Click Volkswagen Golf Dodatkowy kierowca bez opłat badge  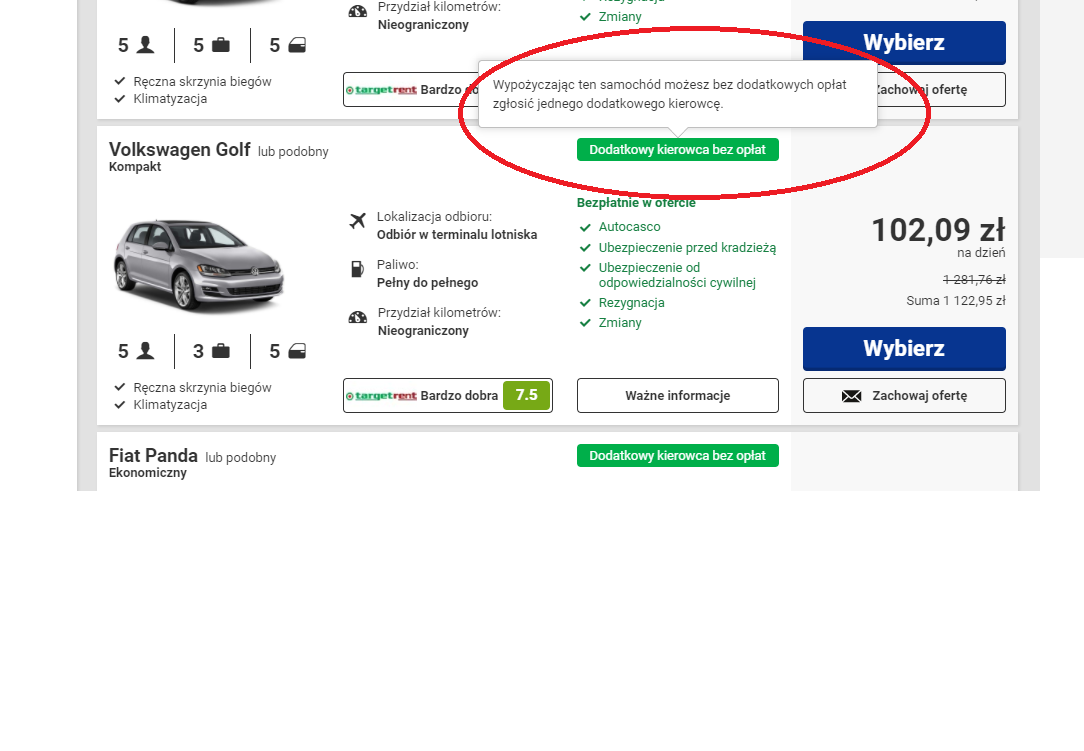coord(678,149)
